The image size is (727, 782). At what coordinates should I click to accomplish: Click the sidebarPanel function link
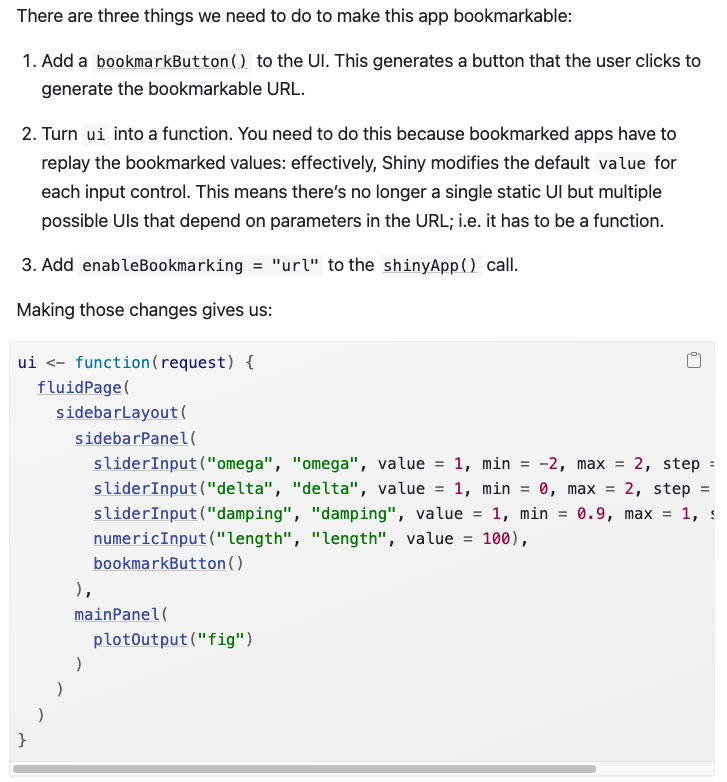pyautogui.click(x=131, y=438)
